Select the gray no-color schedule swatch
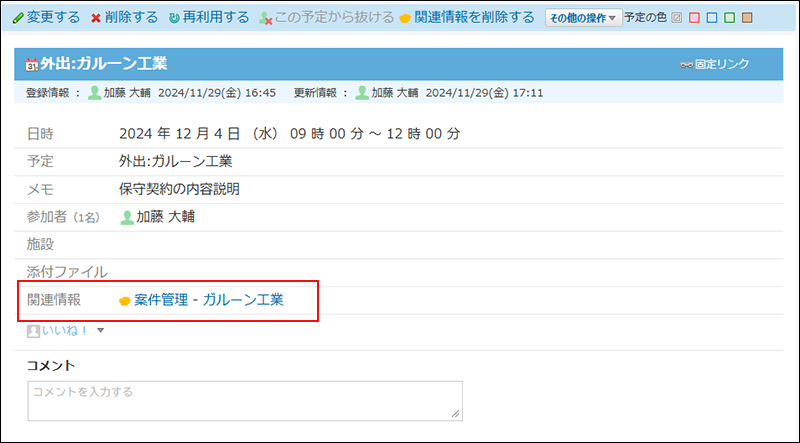Screen dimensions: 800x443 click(677, 18)
